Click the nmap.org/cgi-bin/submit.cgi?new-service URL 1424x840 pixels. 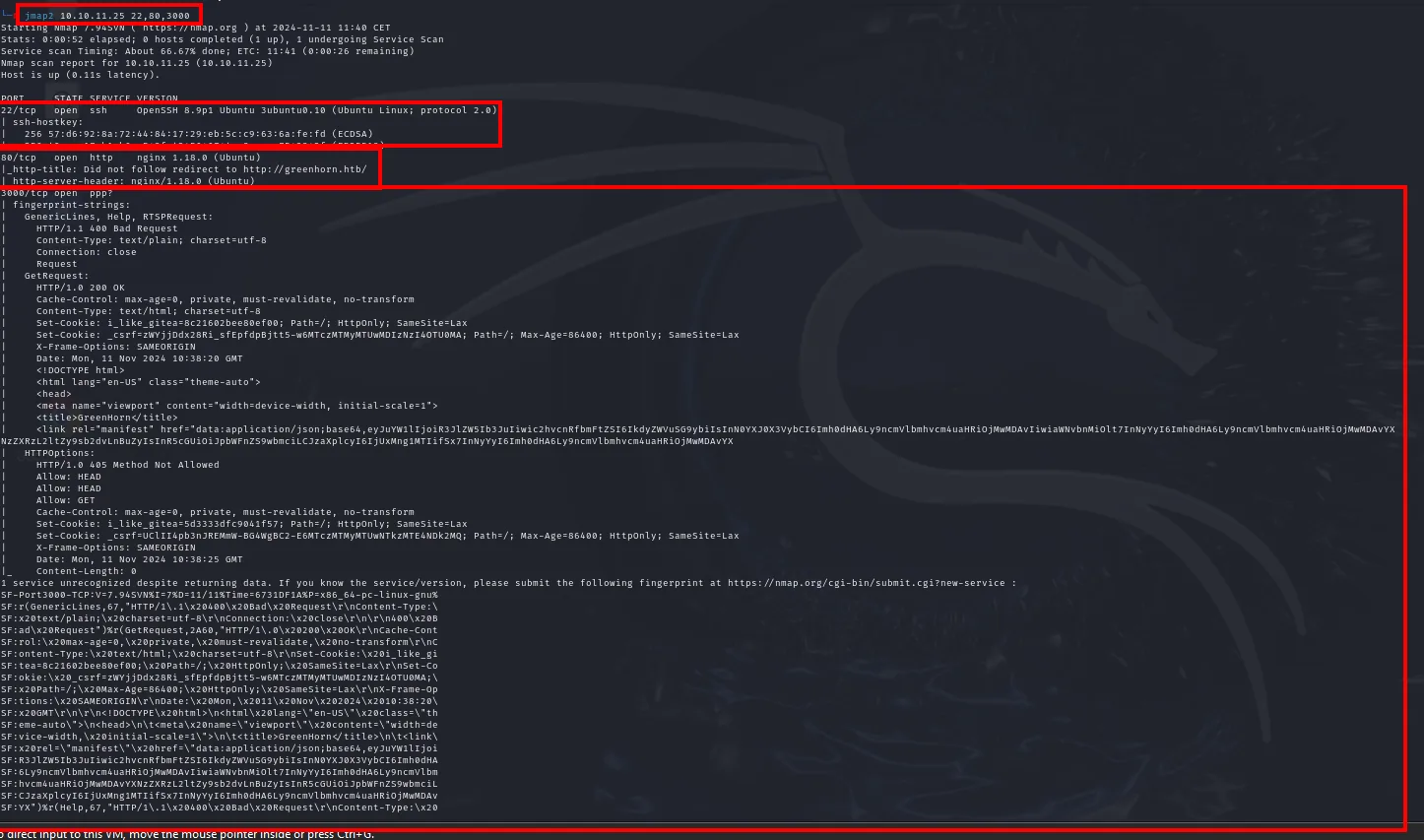point(867,583)
